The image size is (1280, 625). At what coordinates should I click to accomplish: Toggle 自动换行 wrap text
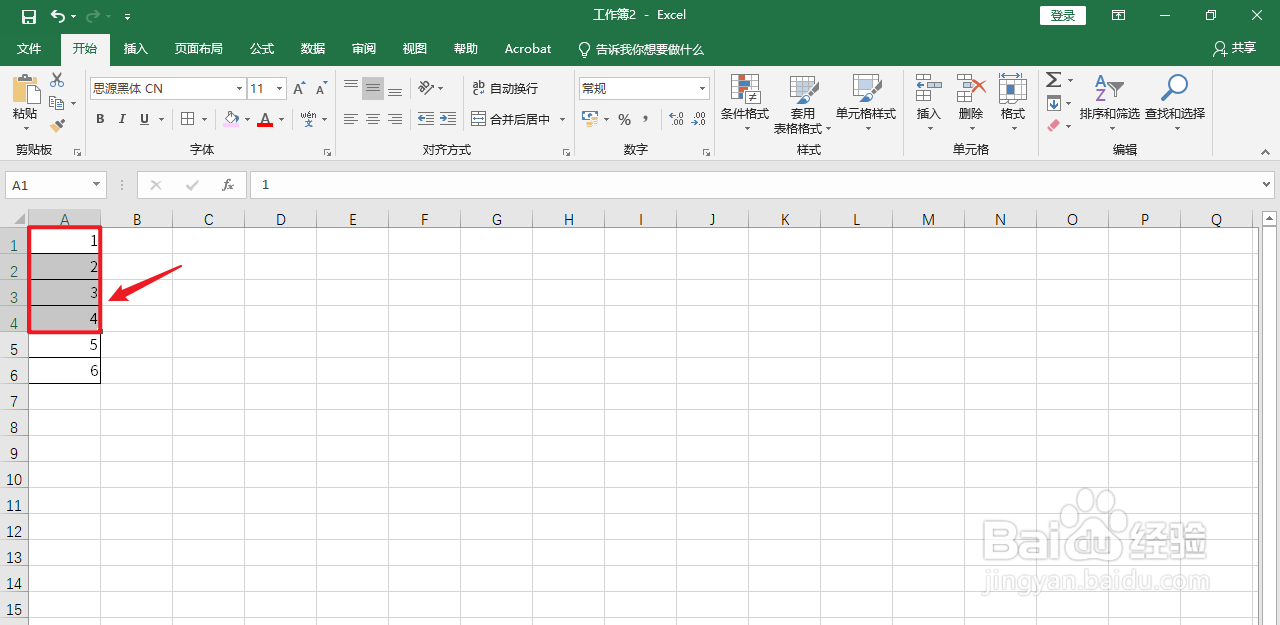click(505, 88)
